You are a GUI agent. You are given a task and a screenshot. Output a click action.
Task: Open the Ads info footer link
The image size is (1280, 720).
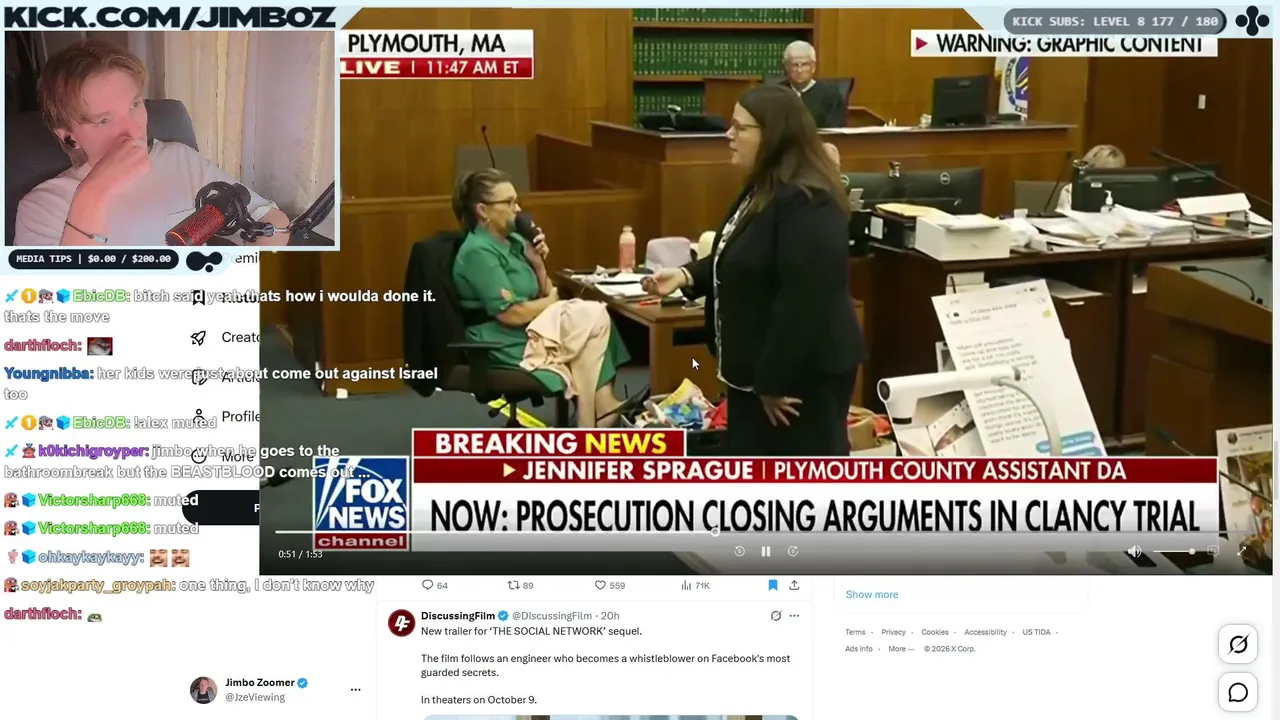click(859, 648)
